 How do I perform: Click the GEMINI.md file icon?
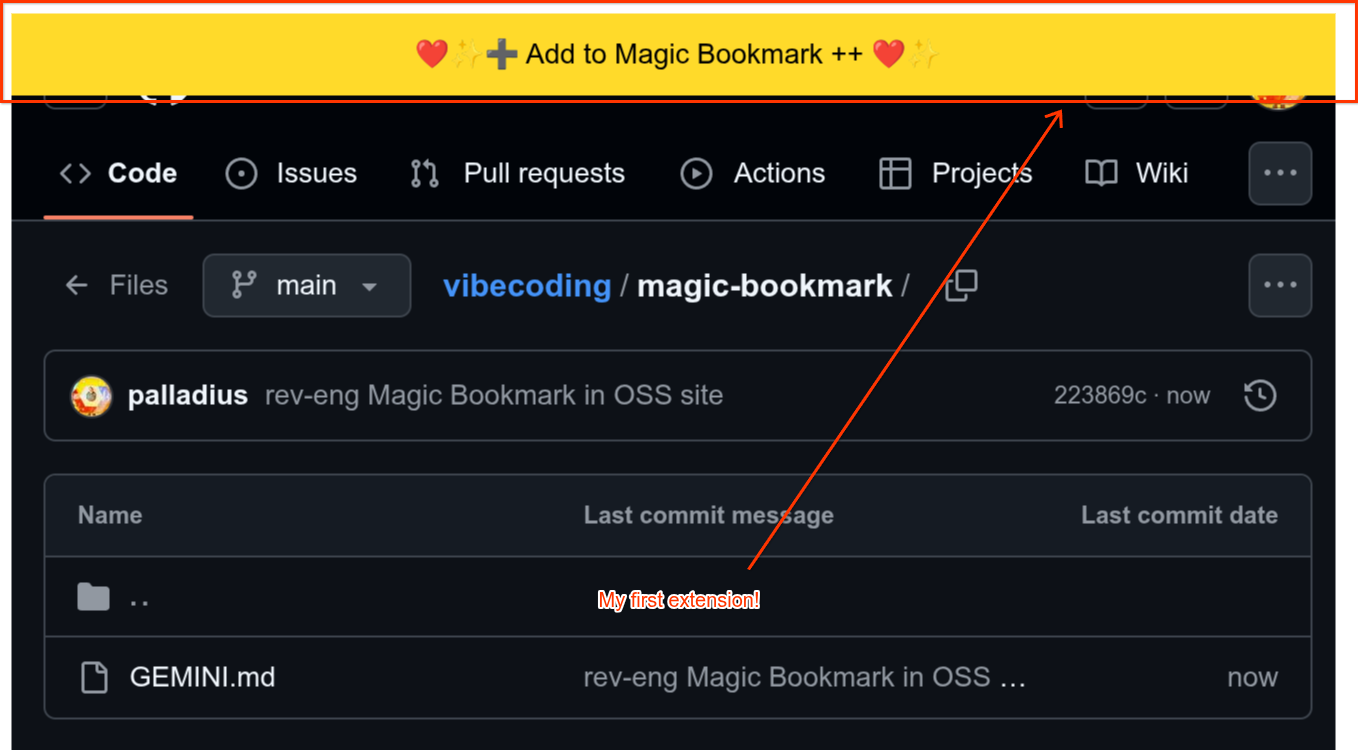coord(94,678)
